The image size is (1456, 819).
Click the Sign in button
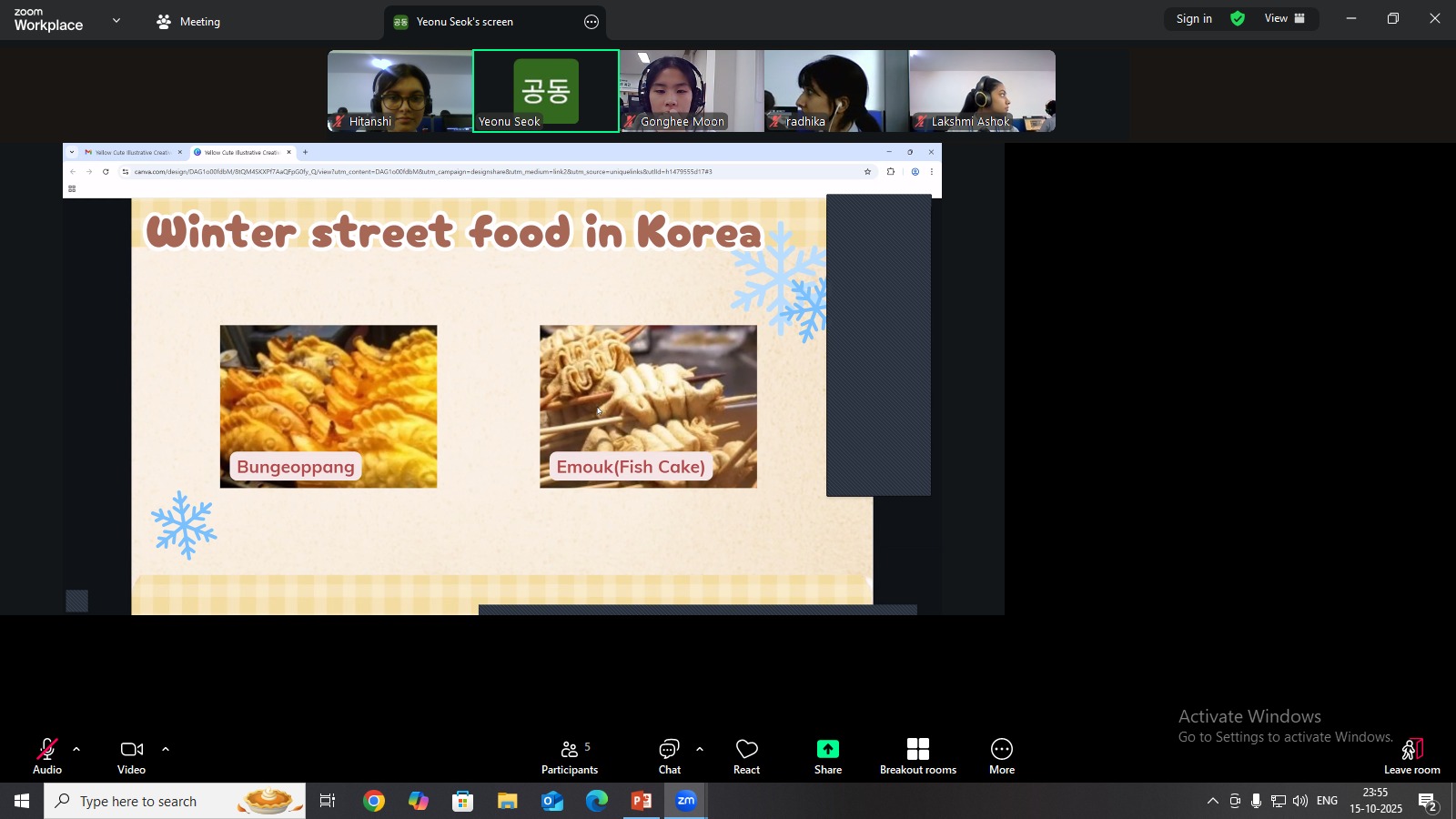1194,19
